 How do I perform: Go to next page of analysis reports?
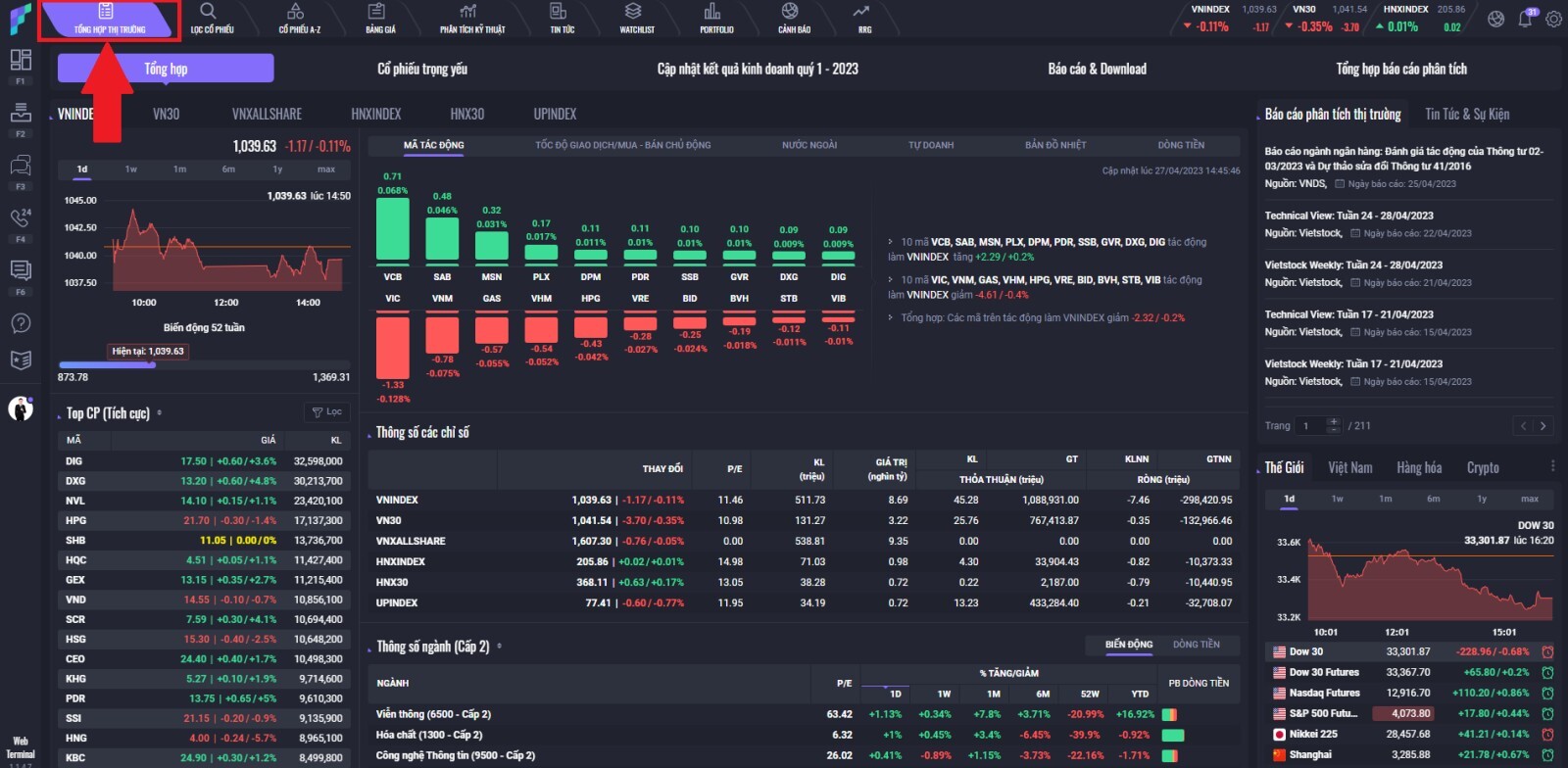click(x=1543, y=426)
